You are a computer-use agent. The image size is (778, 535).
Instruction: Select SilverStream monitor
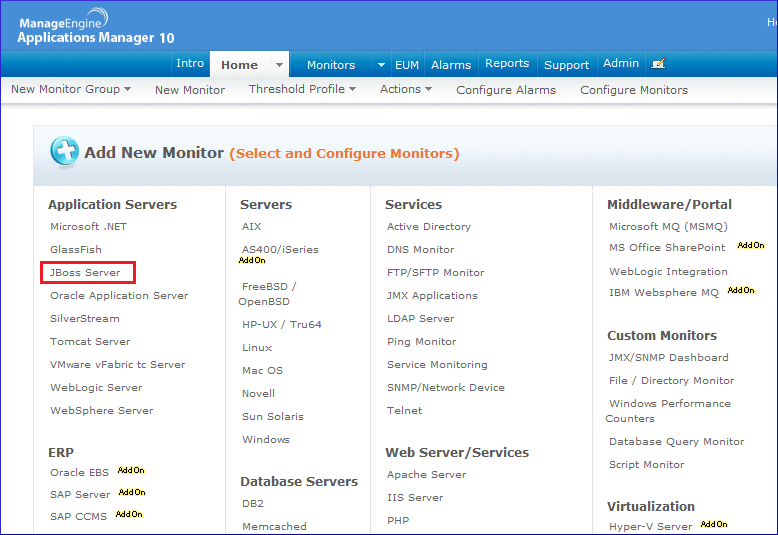click(85, 319)
